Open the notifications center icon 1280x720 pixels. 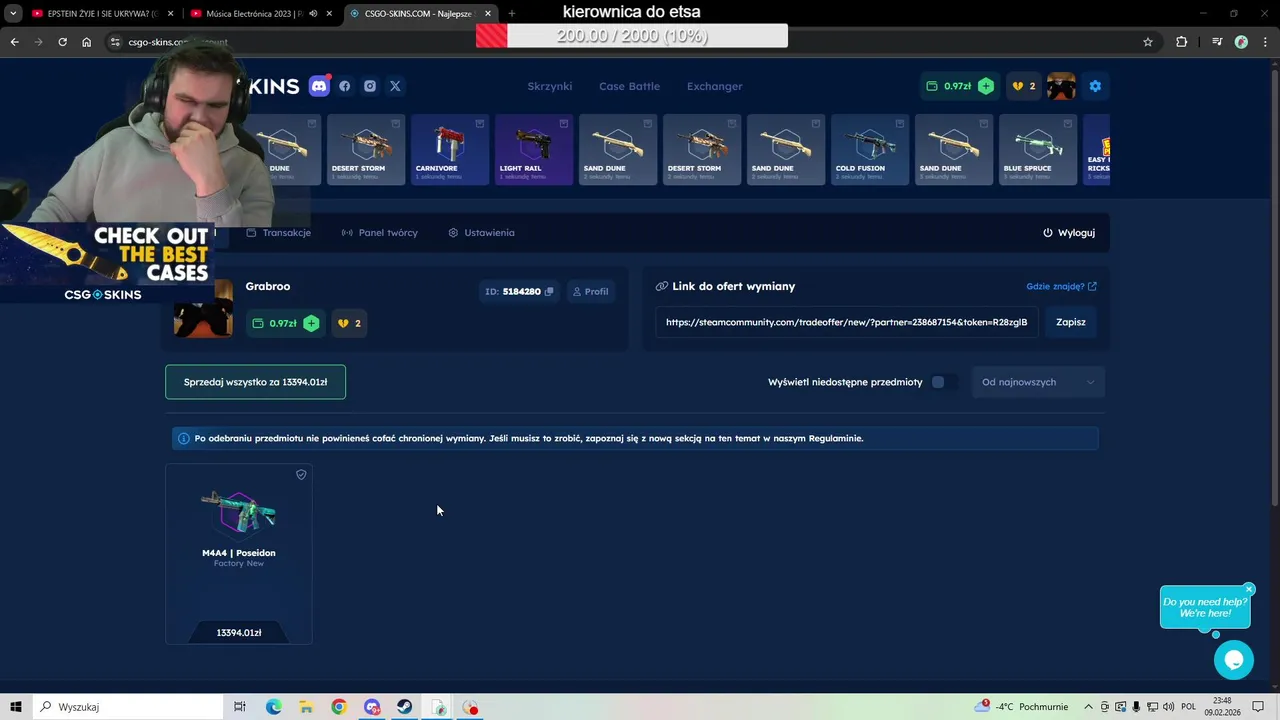coord(1259,707)
